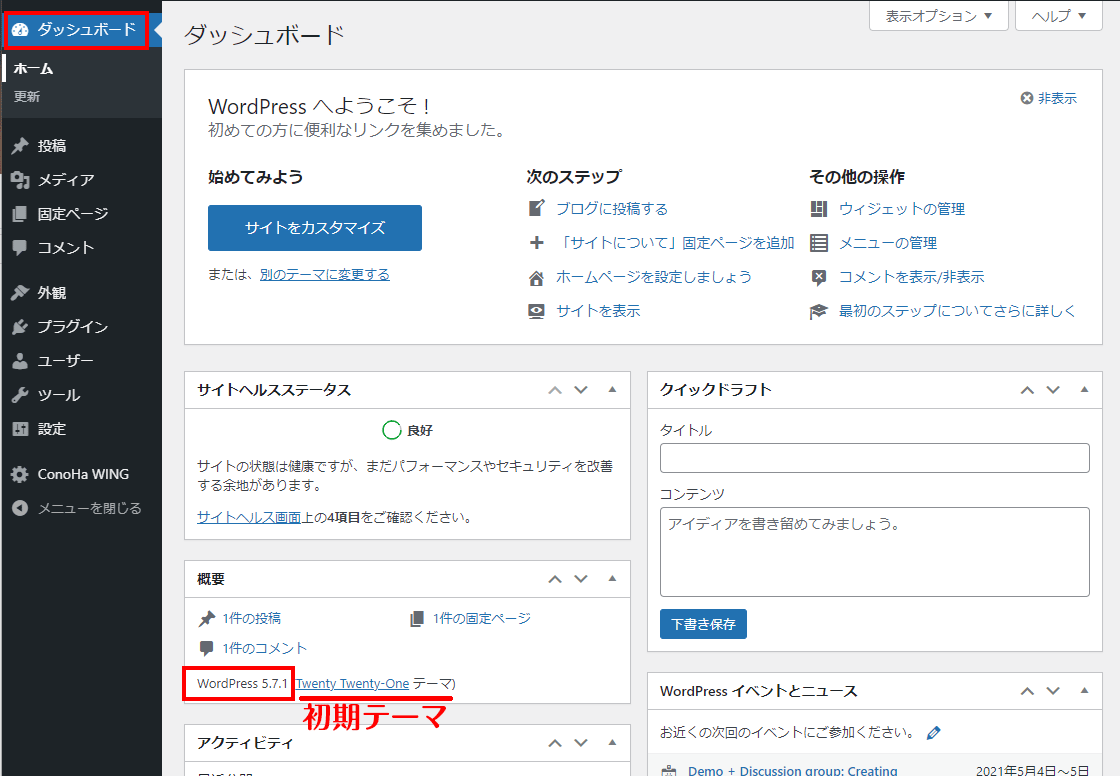Open Demo + Discussion group event link

point(793,770)
